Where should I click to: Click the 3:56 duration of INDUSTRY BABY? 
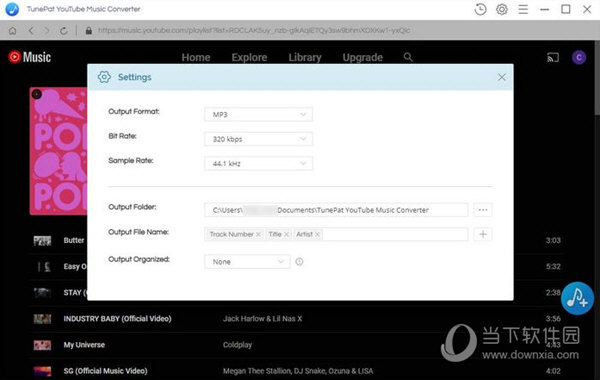[553, 318]
